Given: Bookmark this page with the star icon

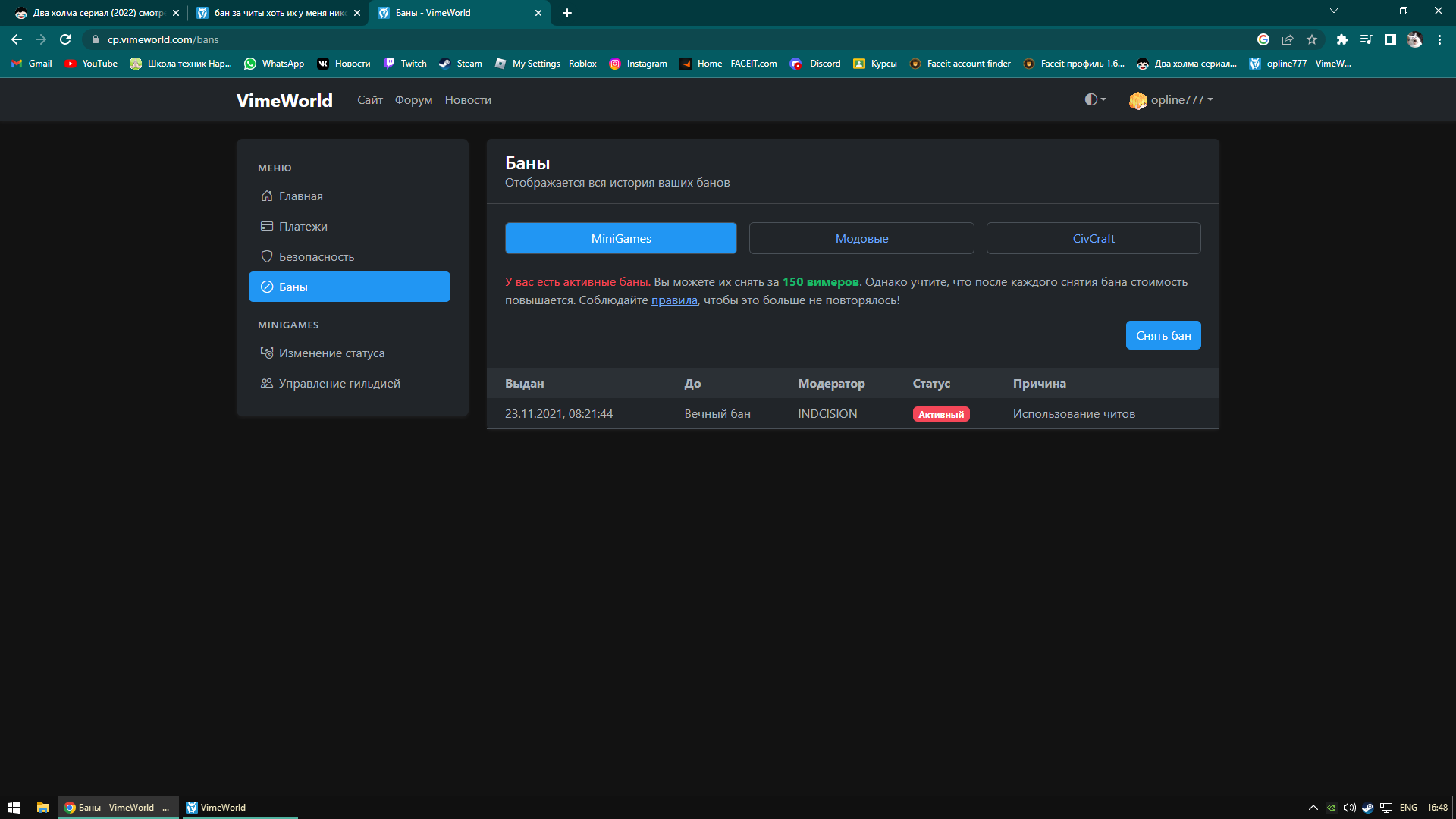Looking at the screenshot, I should pos(1312,39).
